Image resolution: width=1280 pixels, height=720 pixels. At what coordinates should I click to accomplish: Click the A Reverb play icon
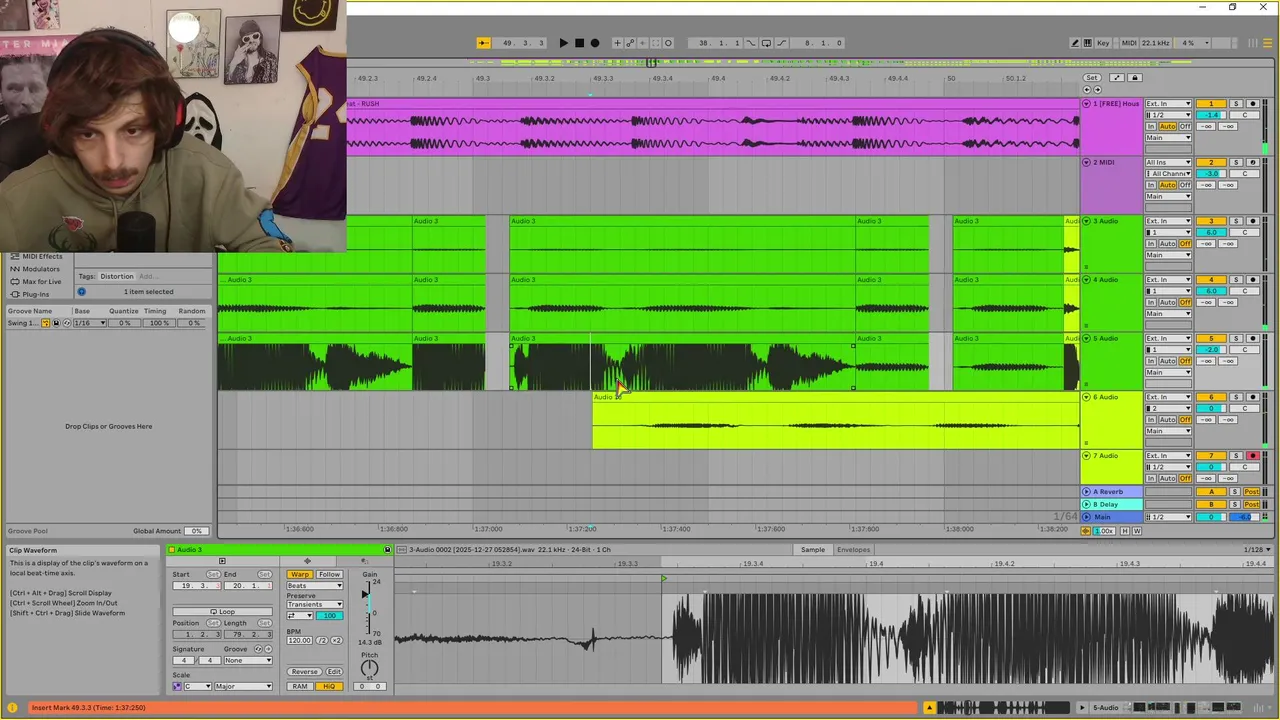click(1087, 492)
